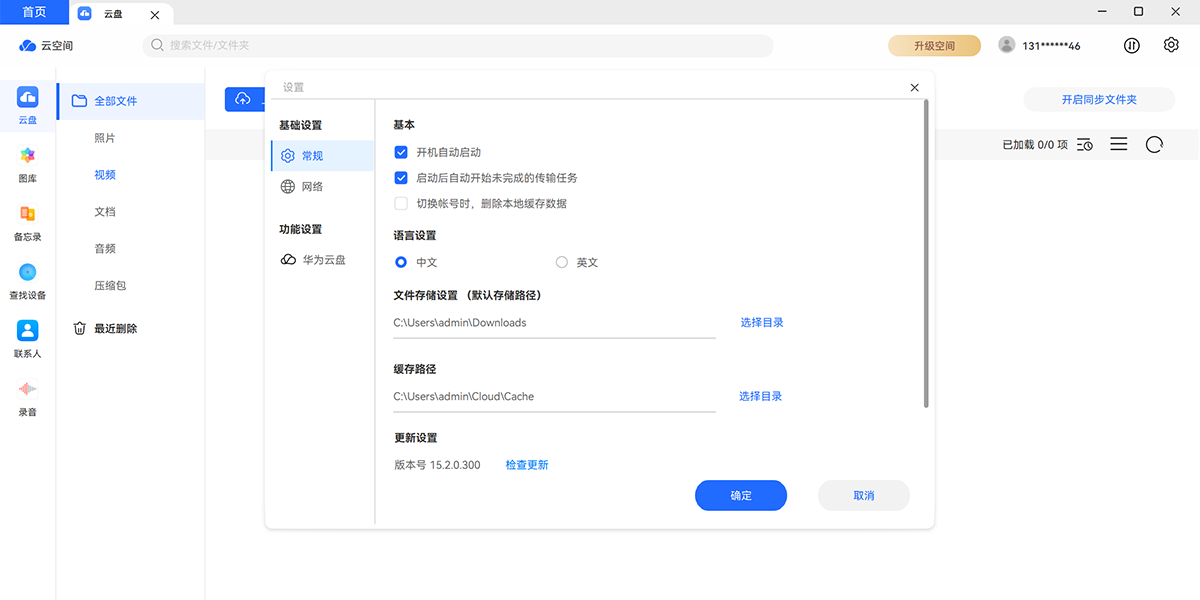Click the 查找设备 find device icon

(x=28, y=273)
